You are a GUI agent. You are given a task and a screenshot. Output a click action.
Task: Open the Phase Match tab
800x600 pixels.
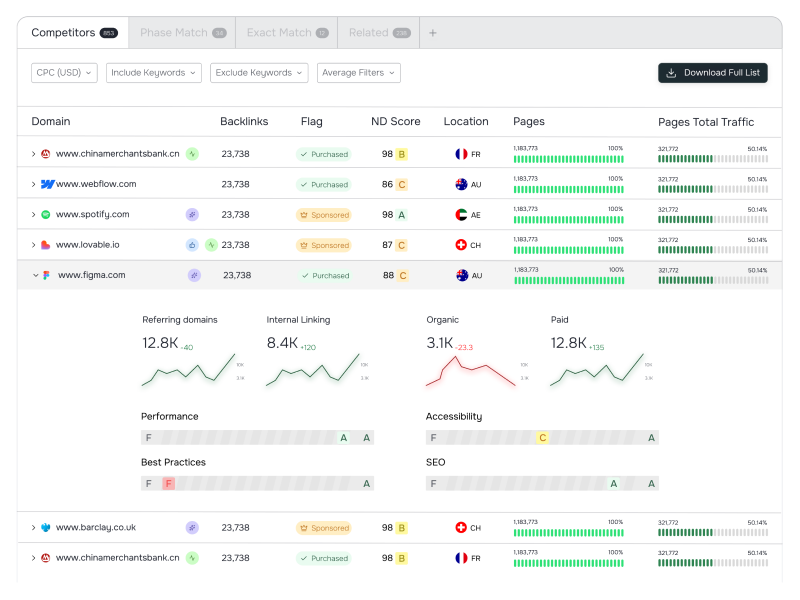183,33
